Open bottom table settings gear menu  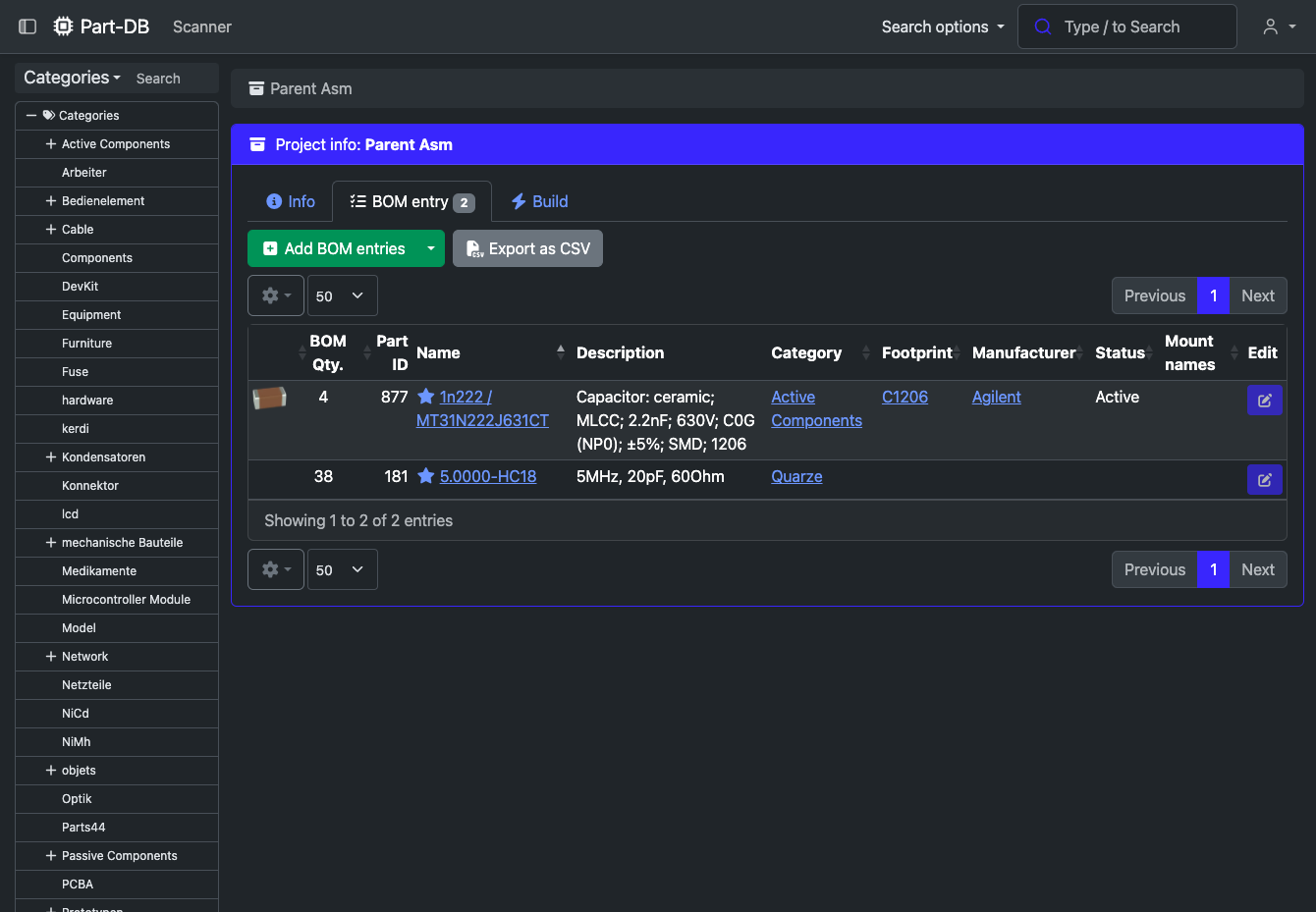[x=276, y=569]
